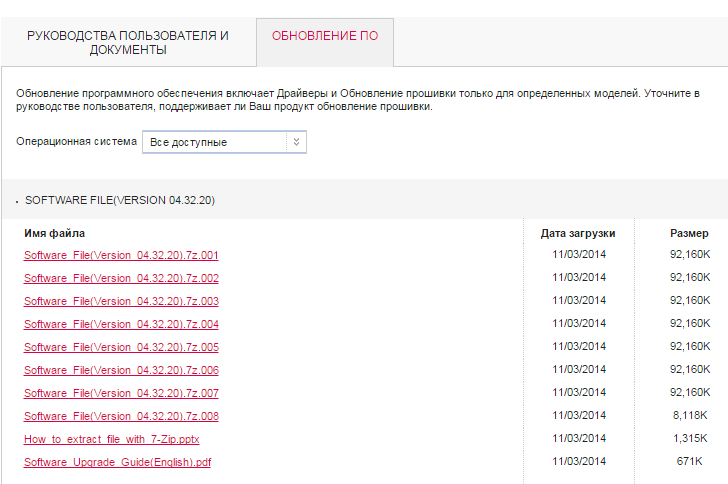Click the Имя файла column header
Image resolution: width=728 pixels, height=484 pixels.
(54, 233)
